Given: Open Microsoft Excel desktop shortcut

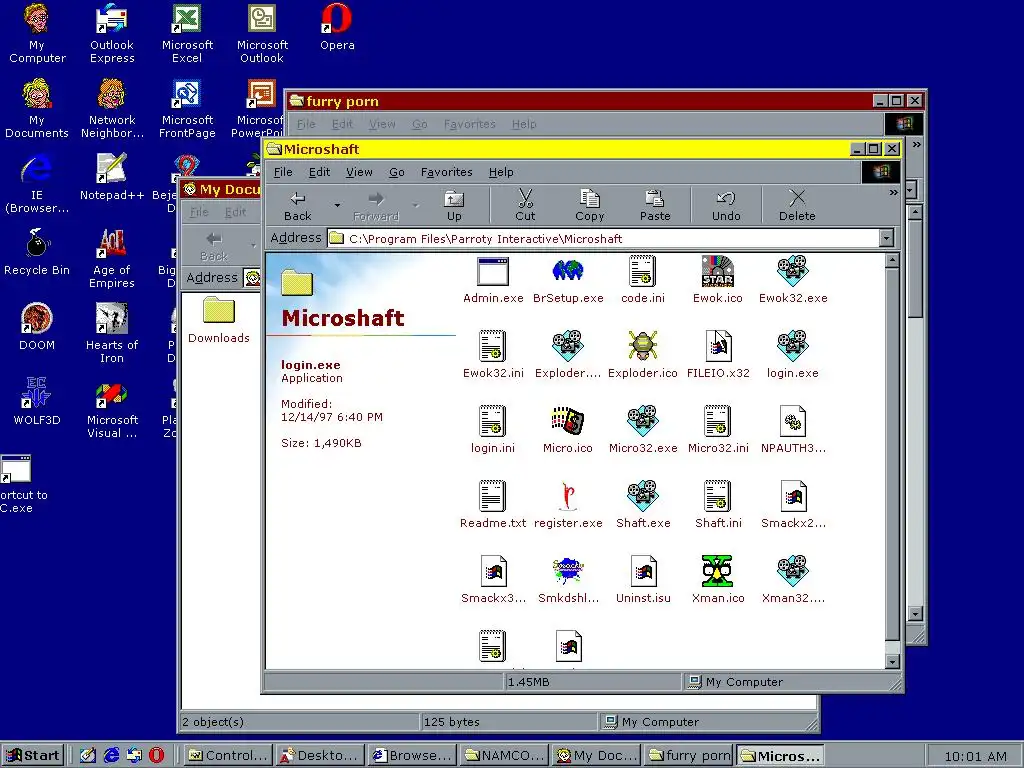Looking at the screenshot, I should (x=187, y=33).
